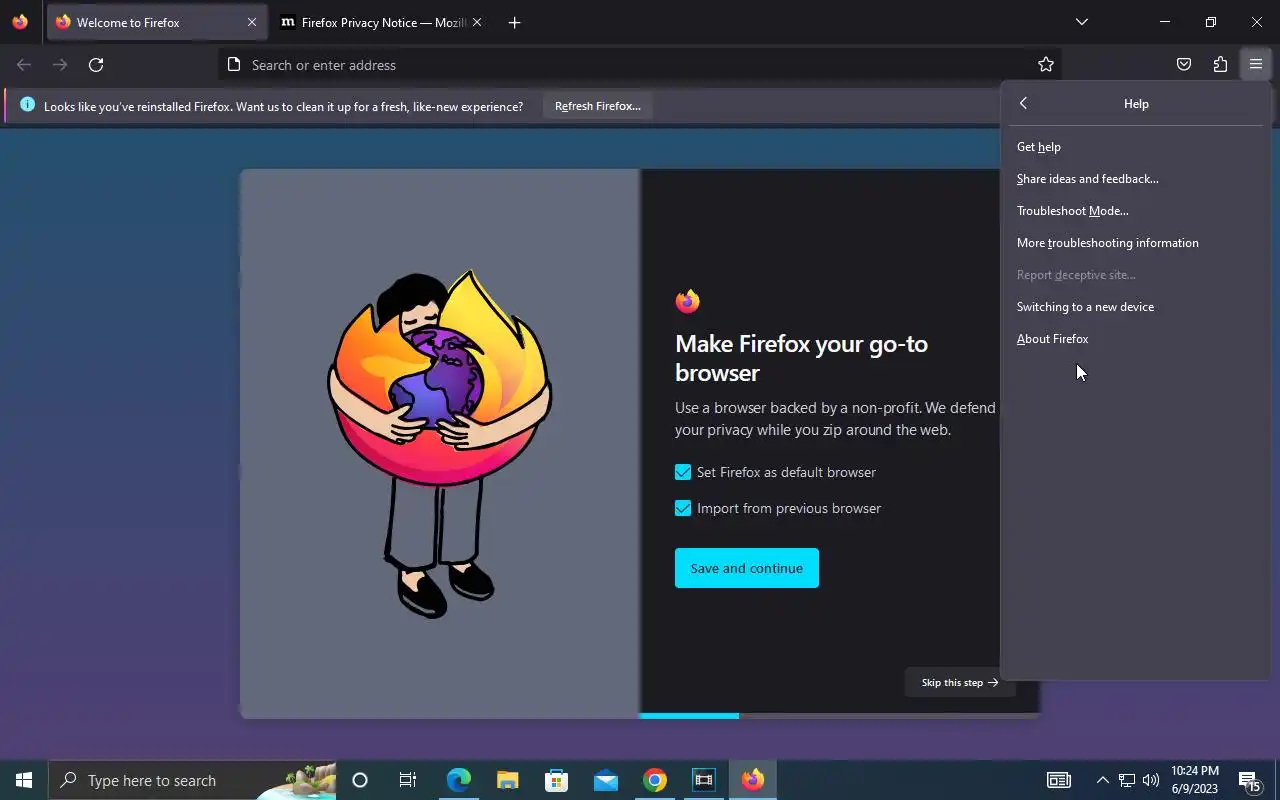Open Firefox View pinned icon at the top left
The width and height of the screenshot is (1280, 800).
[x=20, y=22]
